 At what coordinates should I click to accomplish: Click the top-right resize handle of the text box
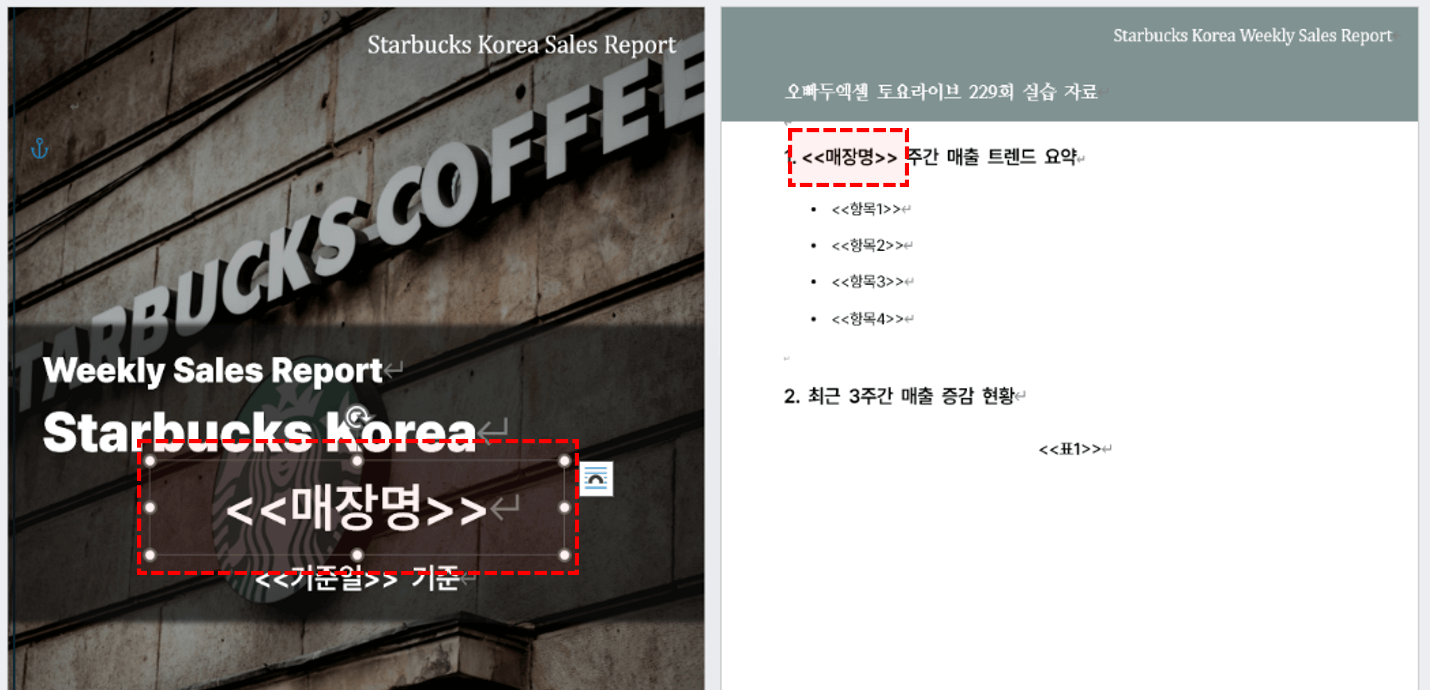564,461
